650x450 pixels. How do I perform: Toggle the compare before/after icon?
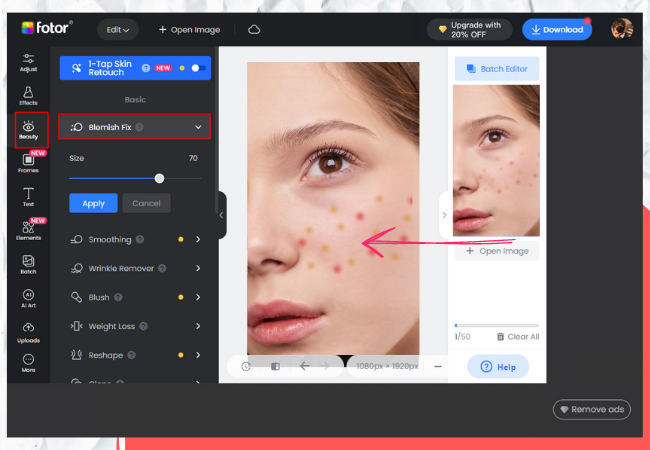tap(275, 366)
